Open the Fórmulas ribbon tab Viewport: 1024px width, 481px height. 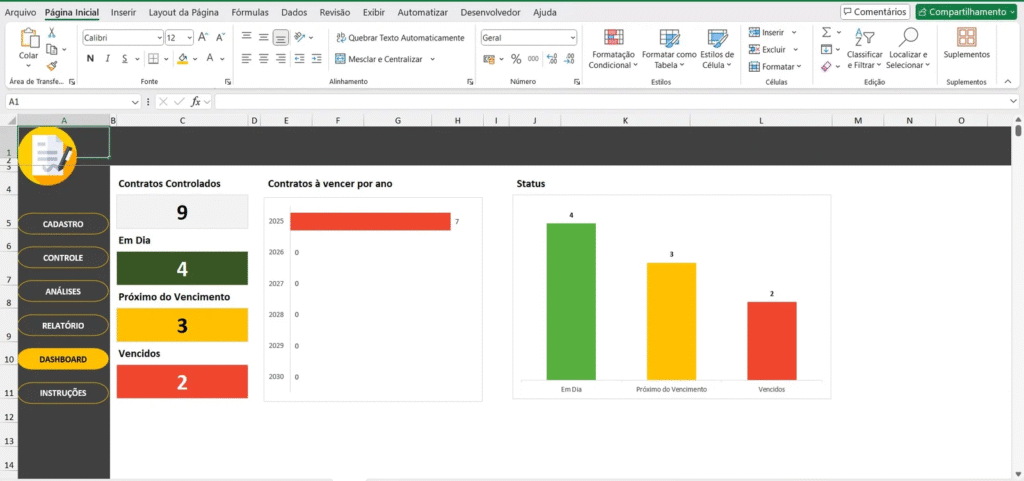(249, 13)
